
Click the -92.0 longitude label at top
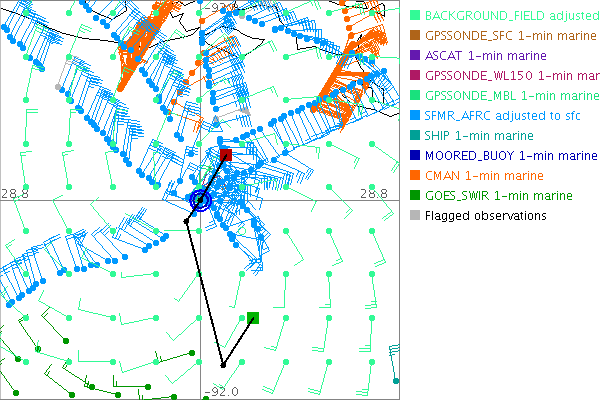(220, 8)
